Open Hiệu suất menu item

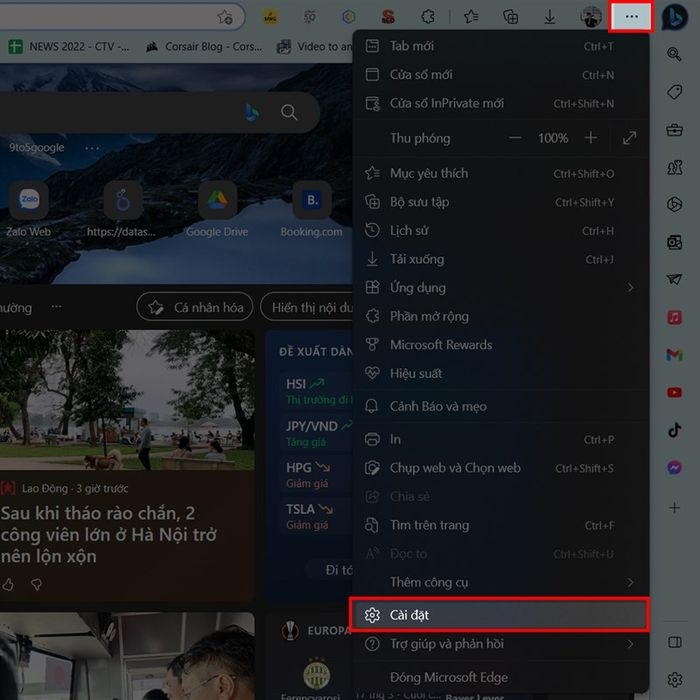[500, 374]
